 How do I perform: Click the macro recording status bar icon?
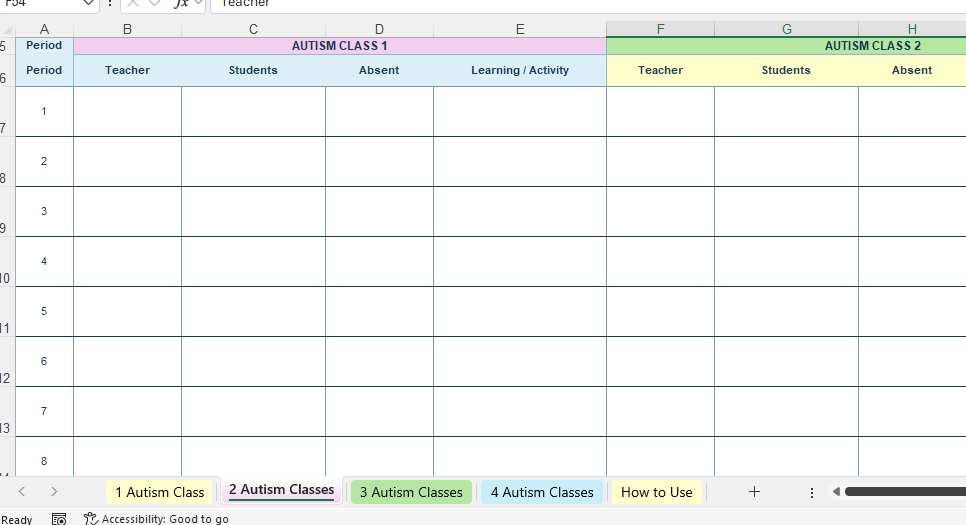[59, 519]
